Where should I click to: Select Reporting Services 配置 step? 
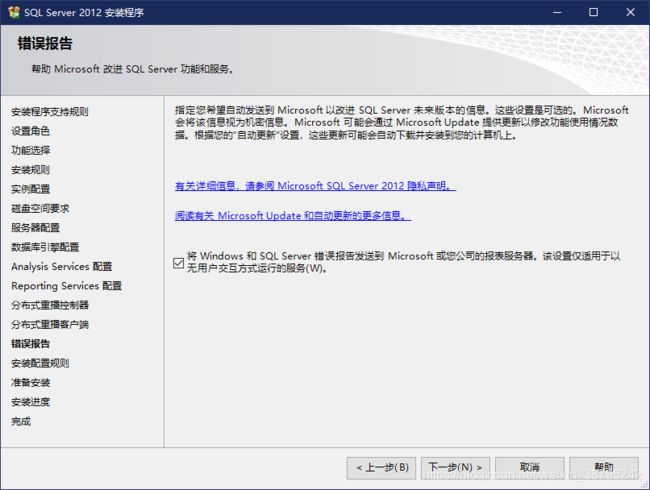pyautogui.click(x=66, y=286)
